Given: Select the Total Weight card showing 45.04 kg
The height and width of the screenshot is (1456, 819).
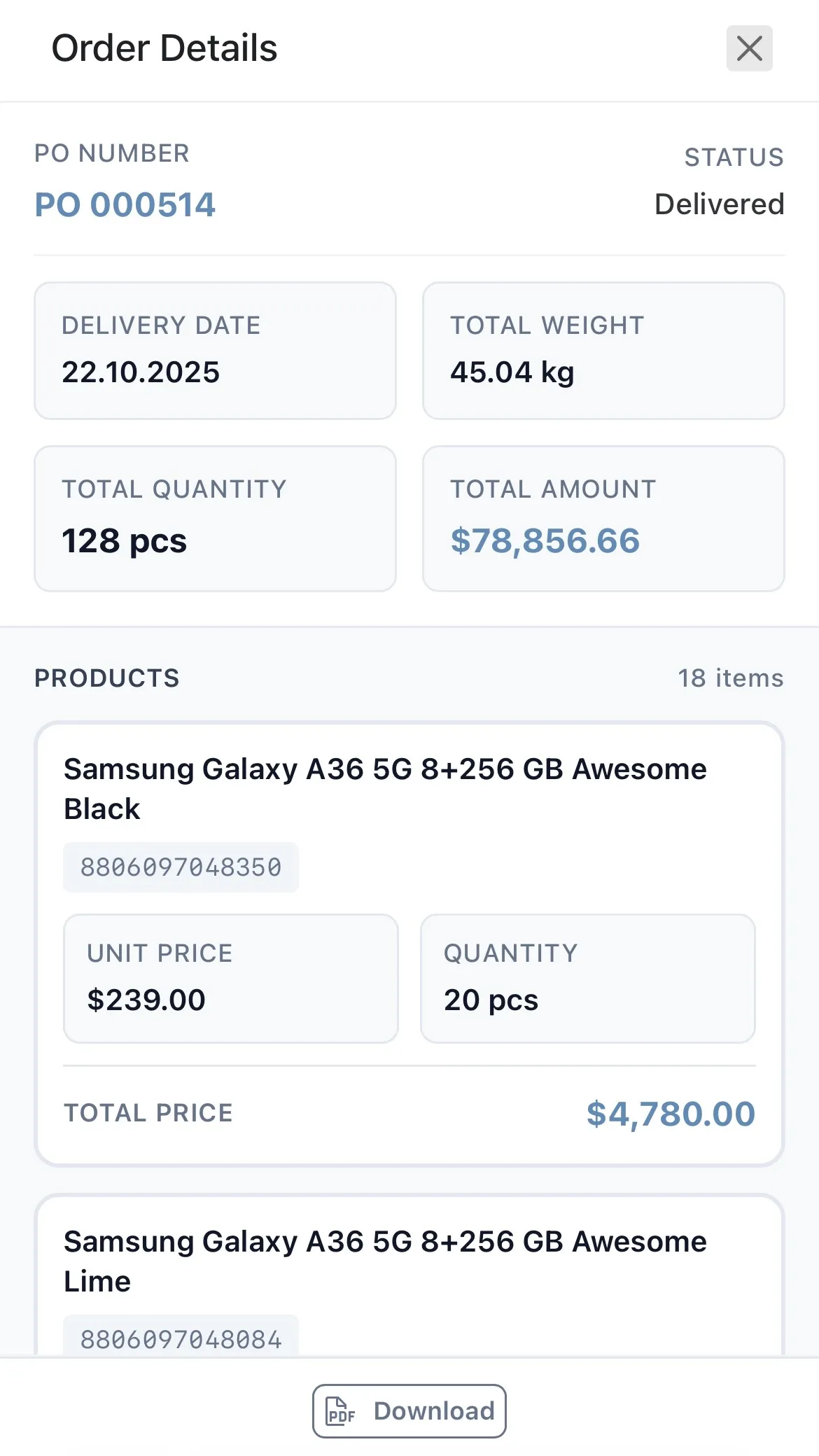Looking at the screenshot, I should [x=603, y=349].
